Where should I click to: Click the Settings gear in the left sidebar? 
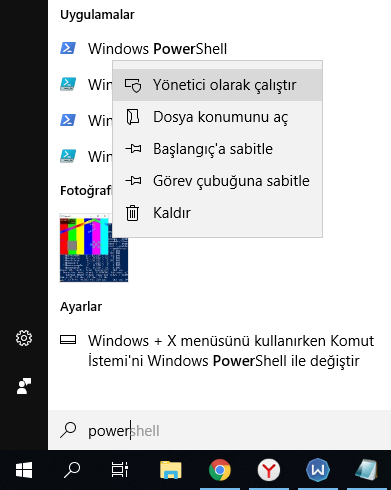(24, 338)
